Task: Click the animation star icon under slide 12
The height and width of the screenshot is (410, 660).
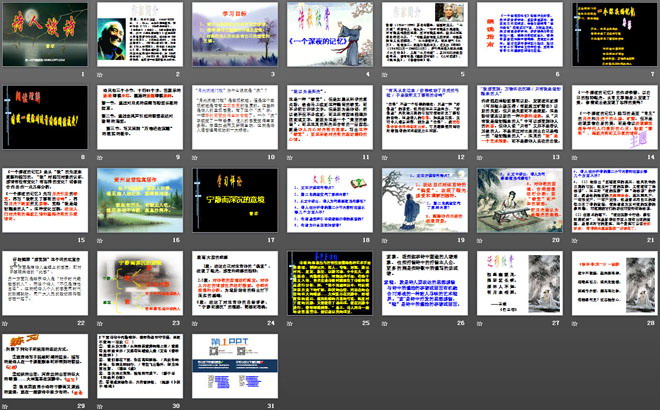Action: pos(385,157)
